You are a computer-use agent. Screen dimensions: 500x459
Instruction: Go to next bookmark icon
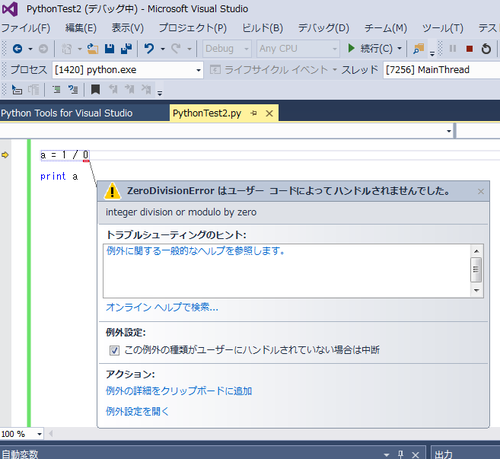point(129,90)
